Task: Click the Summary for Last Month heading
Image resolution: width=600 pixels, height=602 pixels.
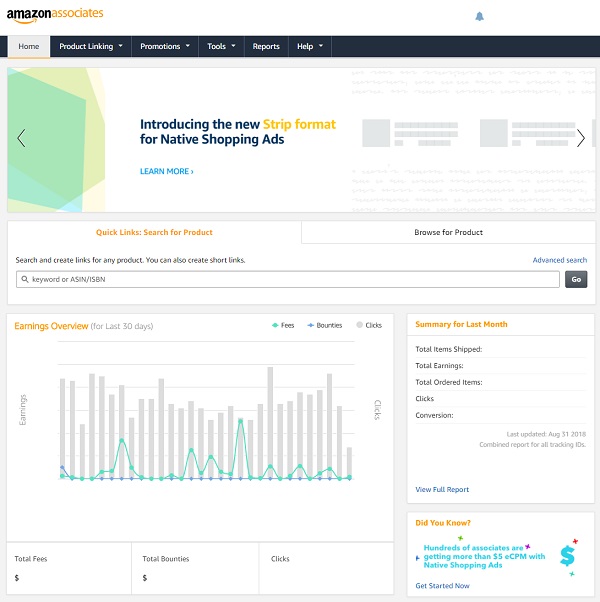Action: (461, 324)
